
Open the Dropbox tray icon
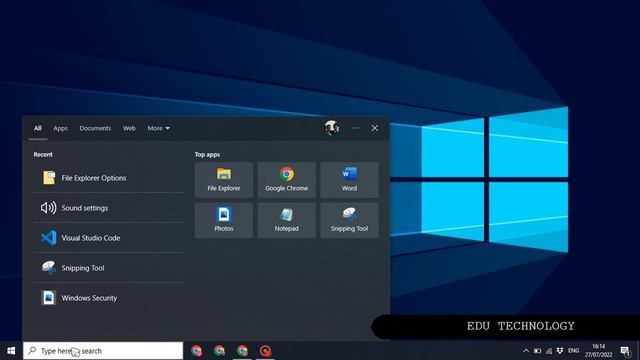pyautogui.click(x=560, y=351)
